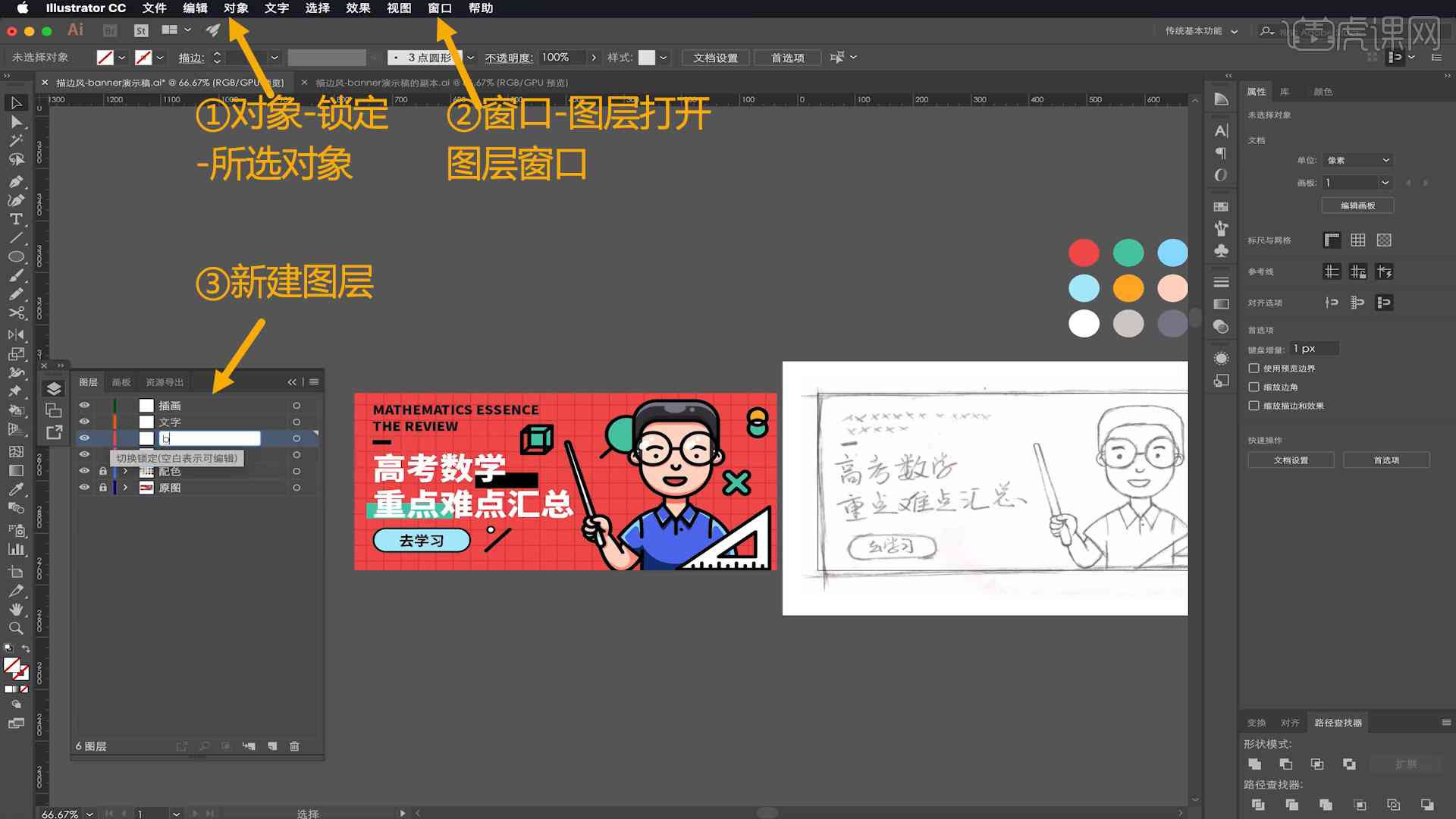Select the Type tool in toolbar
The image size is (1456, 819).
pyautogui.click(x=14, y=218)
